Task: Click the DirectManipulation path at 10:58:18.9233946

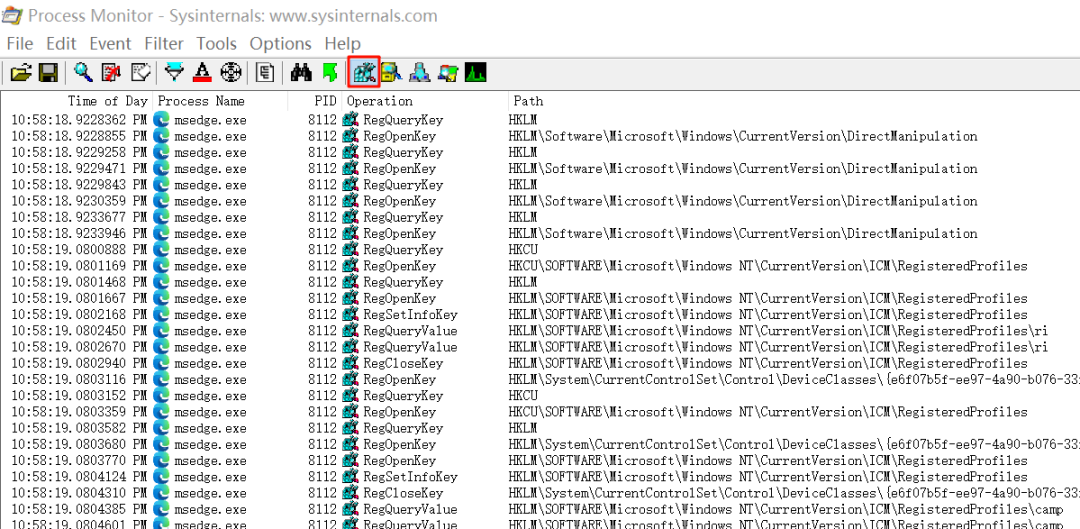Action: [742, 234]
